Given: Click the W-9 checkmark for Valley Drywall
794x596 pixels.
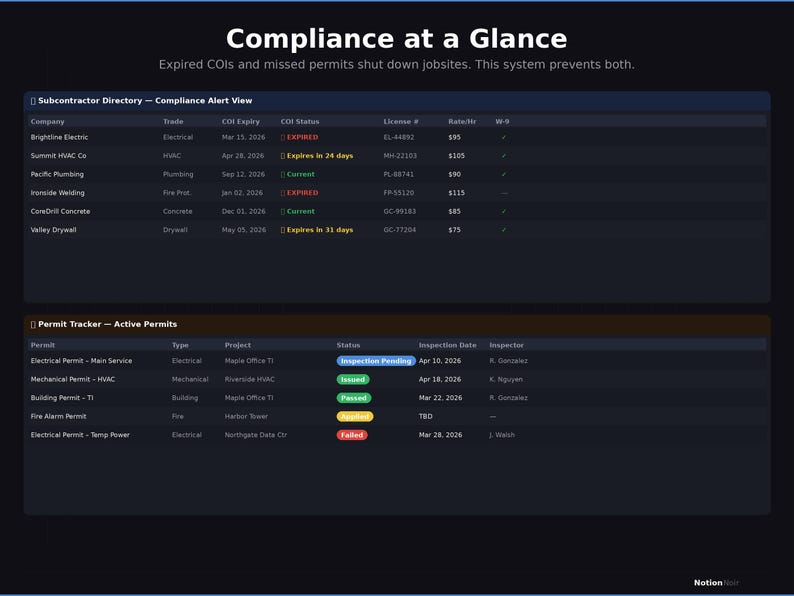Looking at the screenshot, I should pos(504,230).
